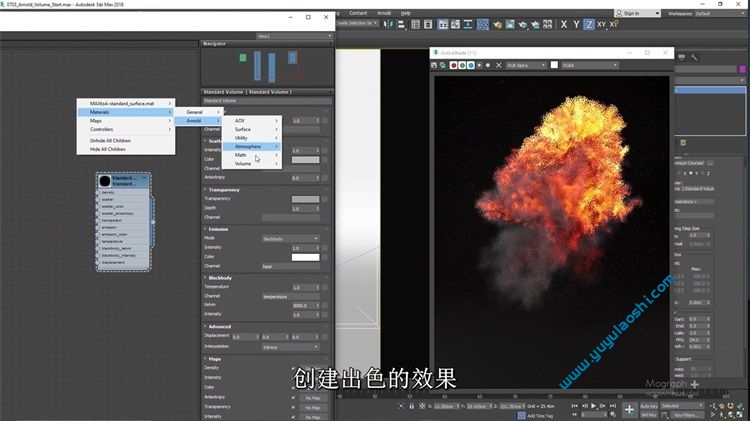Click the Utilities wrench icon in command panel
Image resolution: width=750 pixels, height=421 pixels.
[694, 57]
